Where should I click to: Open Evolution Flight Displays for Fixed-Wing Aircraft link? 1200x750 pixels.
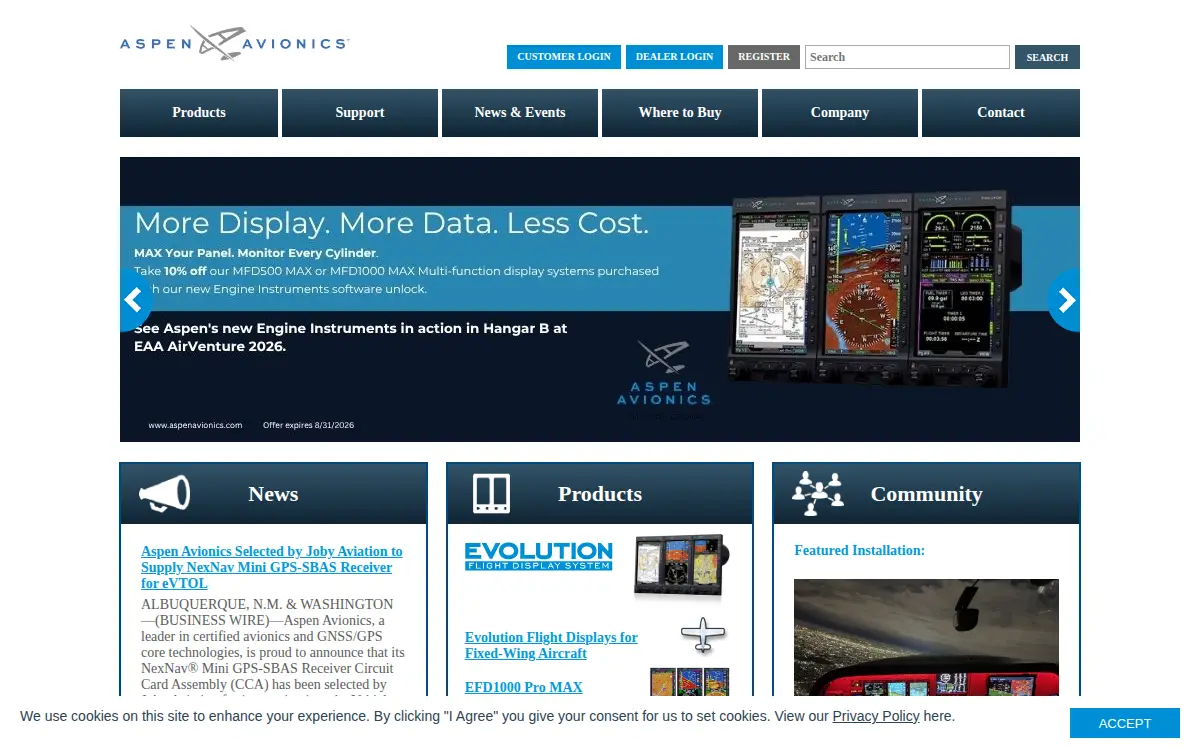click(551, 645)
